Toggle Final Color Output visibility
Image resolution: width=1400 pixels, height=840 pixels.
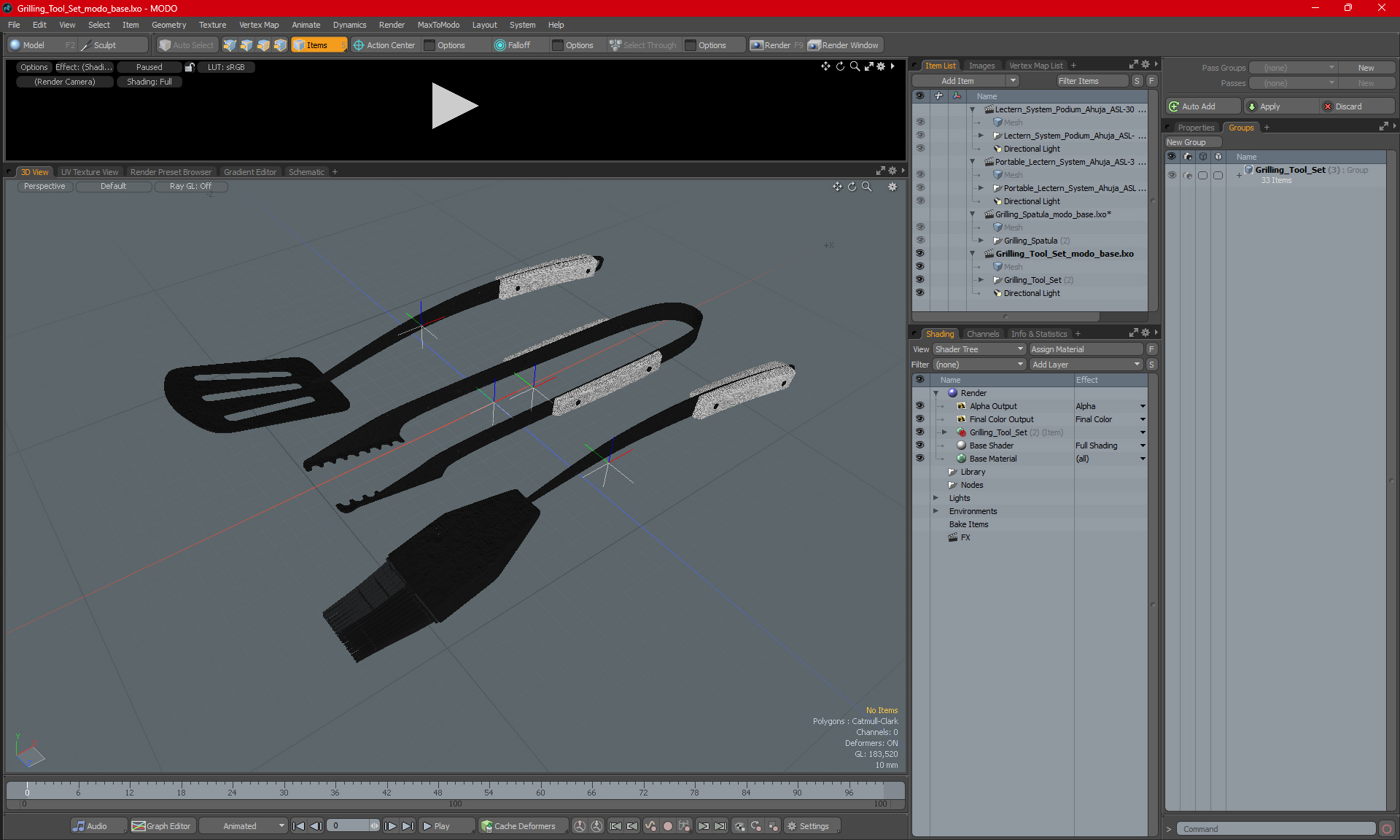[919, 419]
